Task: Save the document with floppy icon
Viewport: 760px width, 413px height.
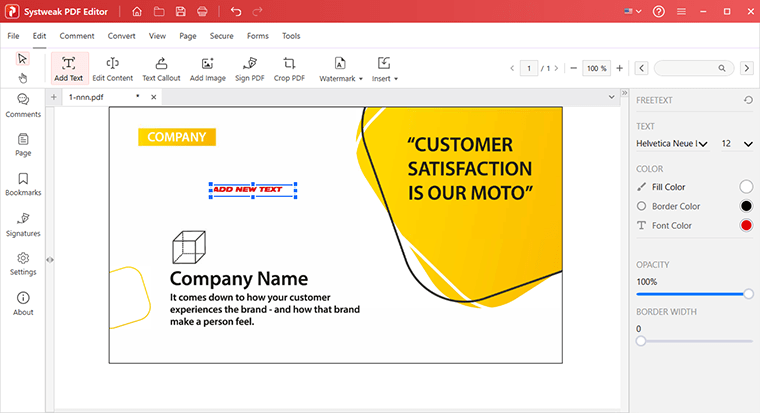Action: [181, 11]
